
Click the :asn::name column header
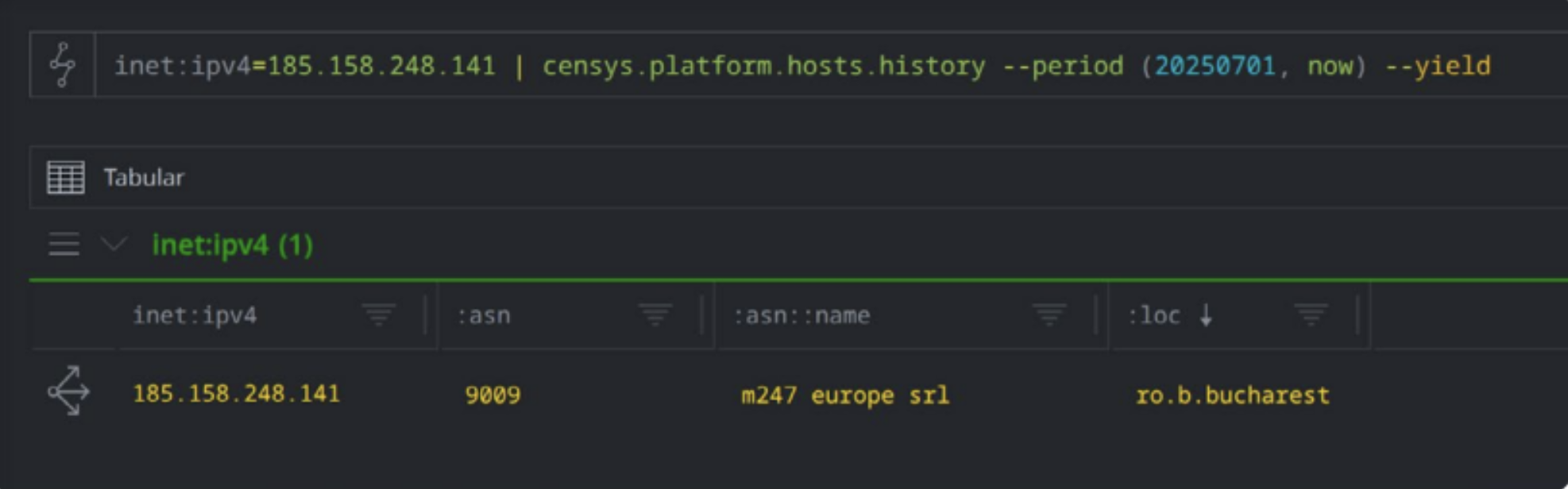point(801,315)
